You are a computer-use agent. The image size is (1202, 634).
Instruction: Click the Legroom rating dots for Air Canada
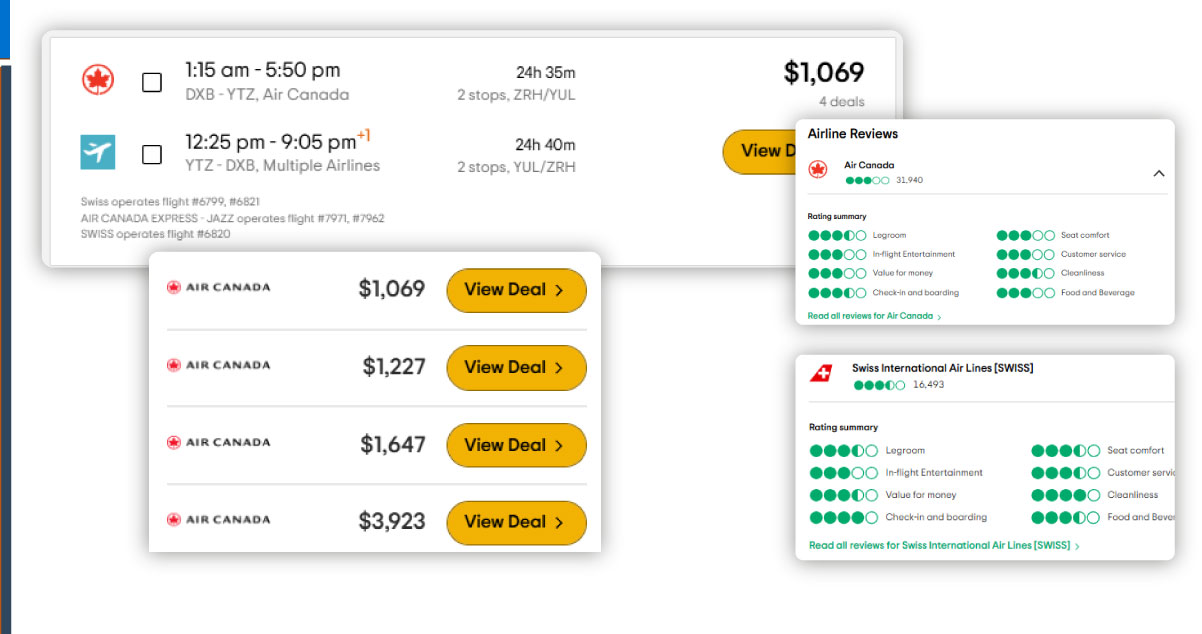coord(837,235)
